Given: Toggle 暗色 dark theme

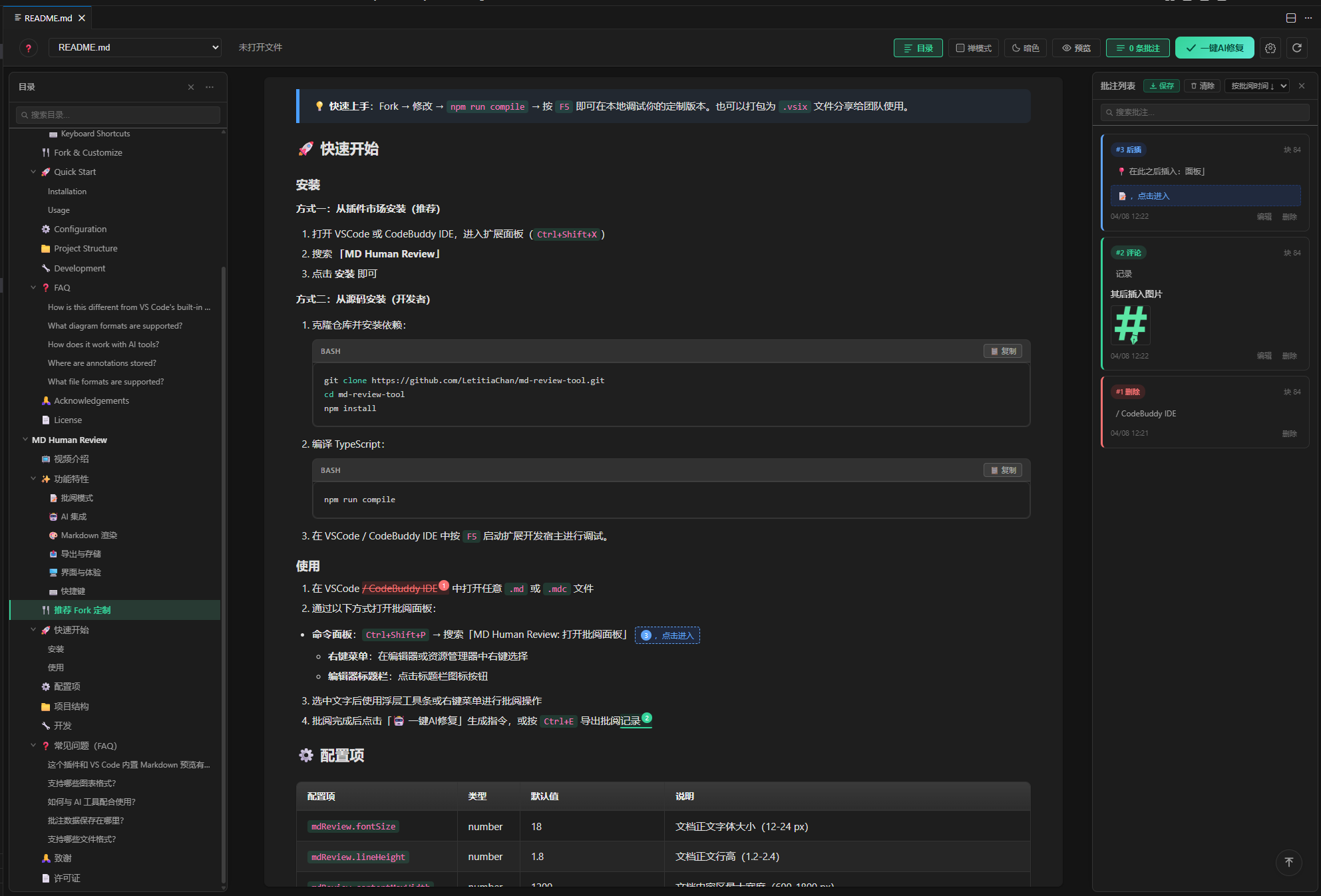Looking at the screenshot, I should click(x=1026, y=48).
